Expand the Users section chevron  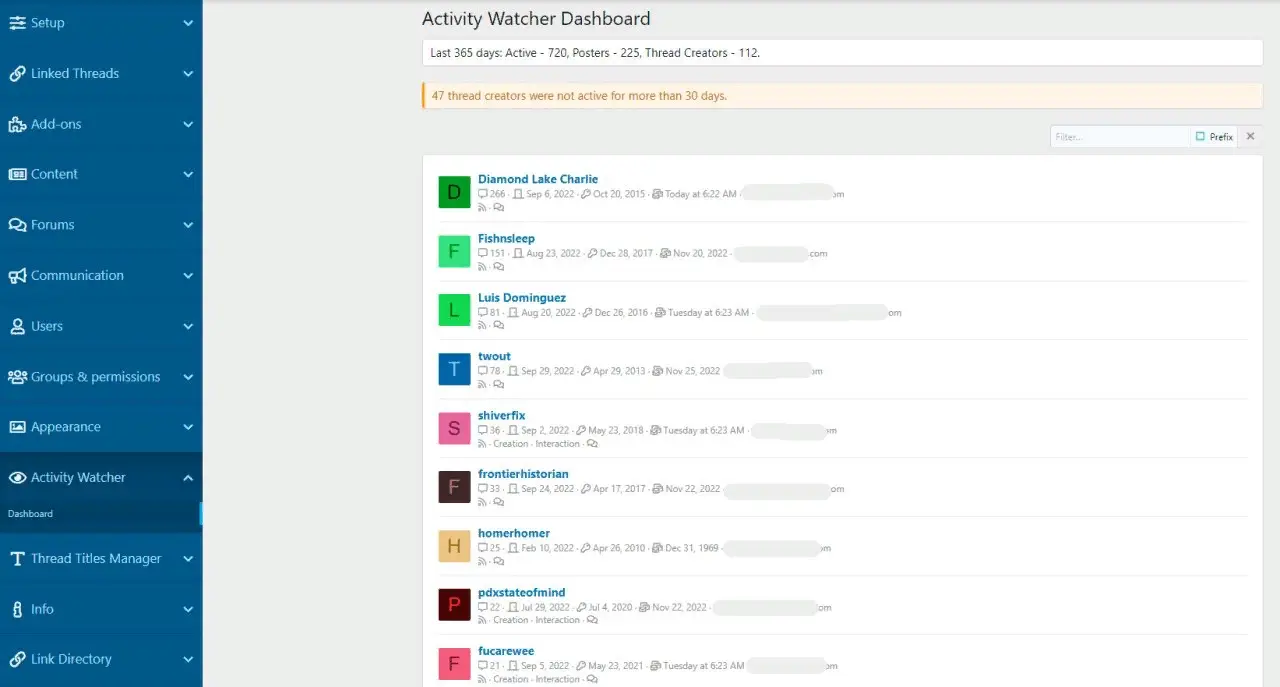tap(188, 326)
